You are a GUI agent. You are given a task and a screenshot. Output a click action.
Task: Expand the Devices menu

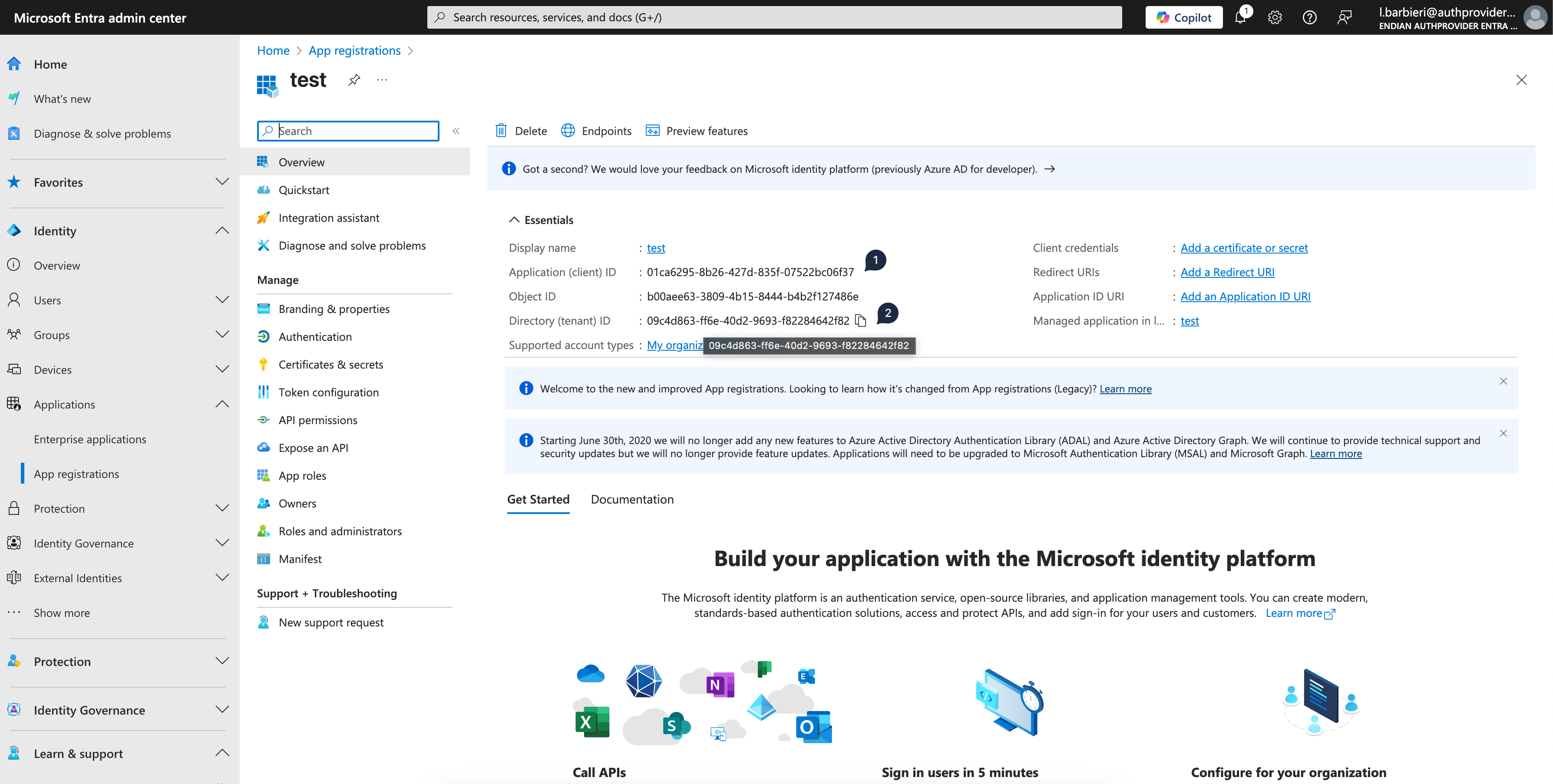click(222, 369)
